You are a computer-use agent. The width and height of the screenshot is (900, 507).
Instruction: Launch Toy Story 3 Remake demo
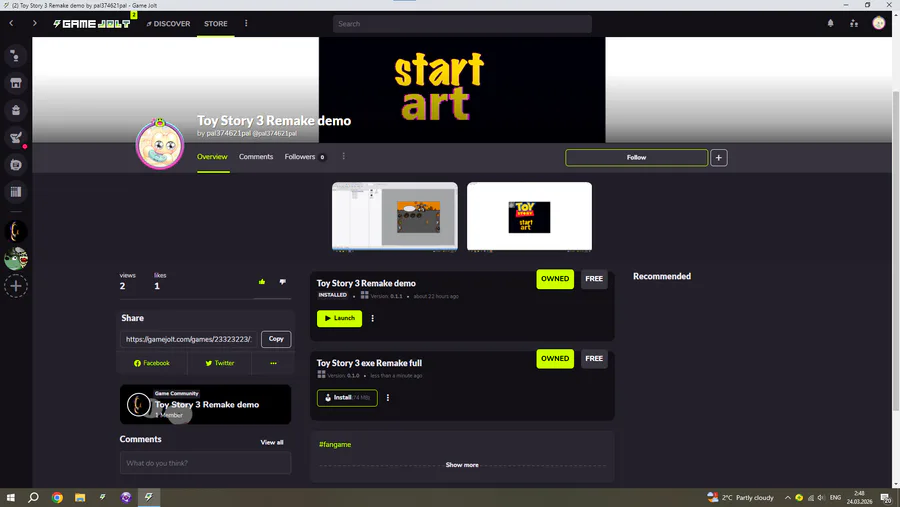point(339,318)
